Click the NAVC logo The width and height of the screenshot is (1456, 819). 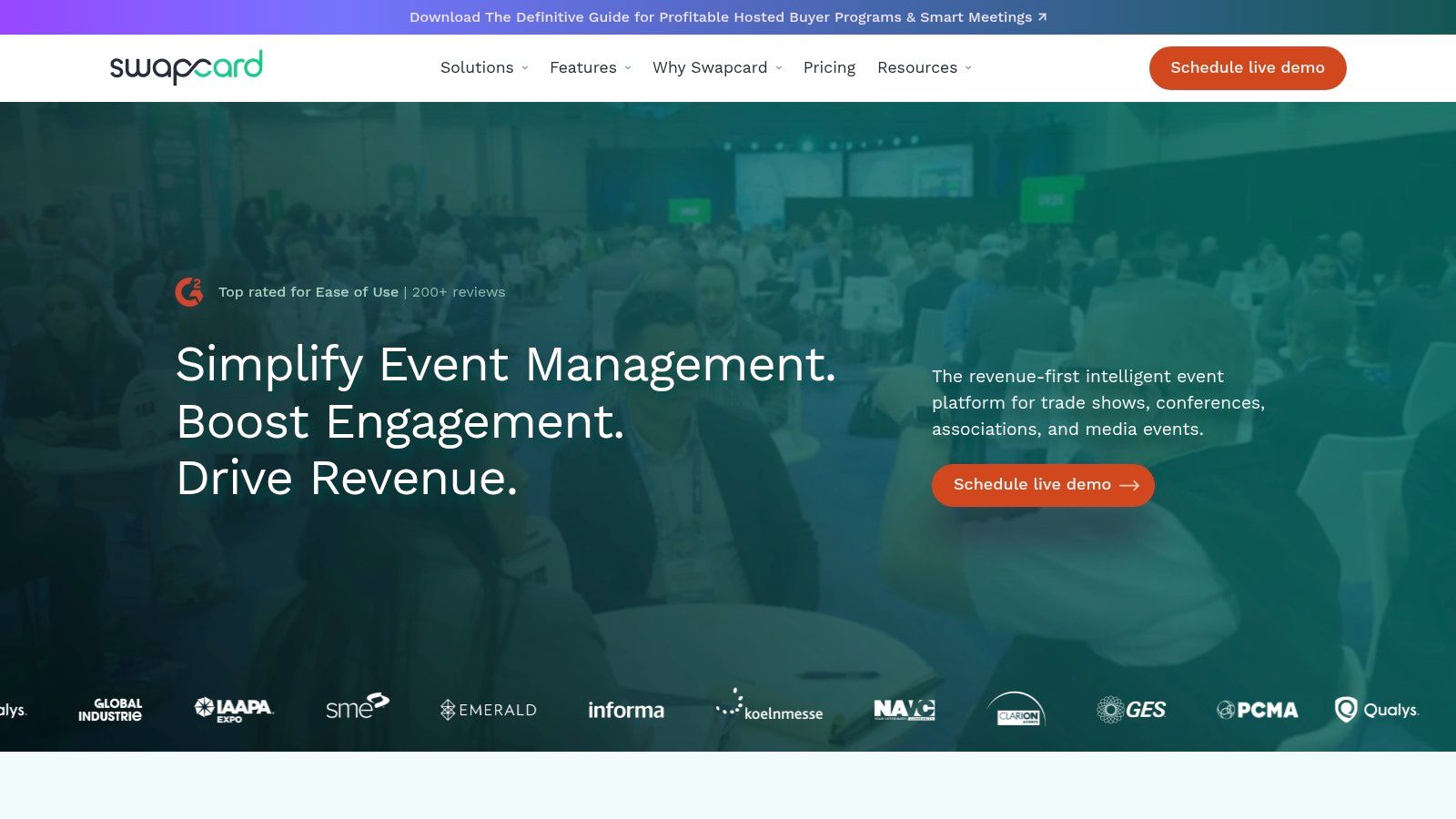905,710
